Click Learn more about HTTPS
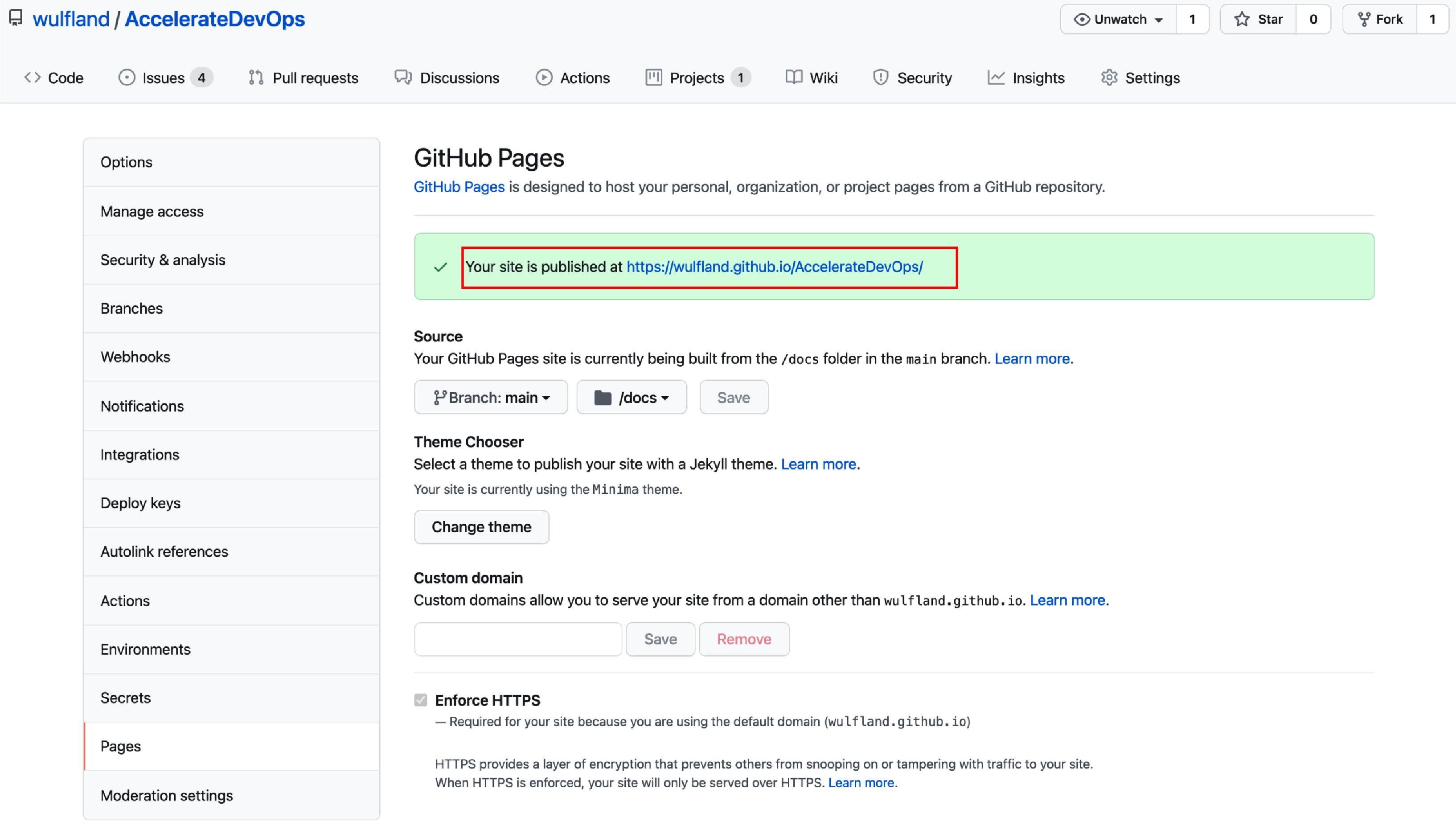 pyautogui.click(x=861, y=782)
